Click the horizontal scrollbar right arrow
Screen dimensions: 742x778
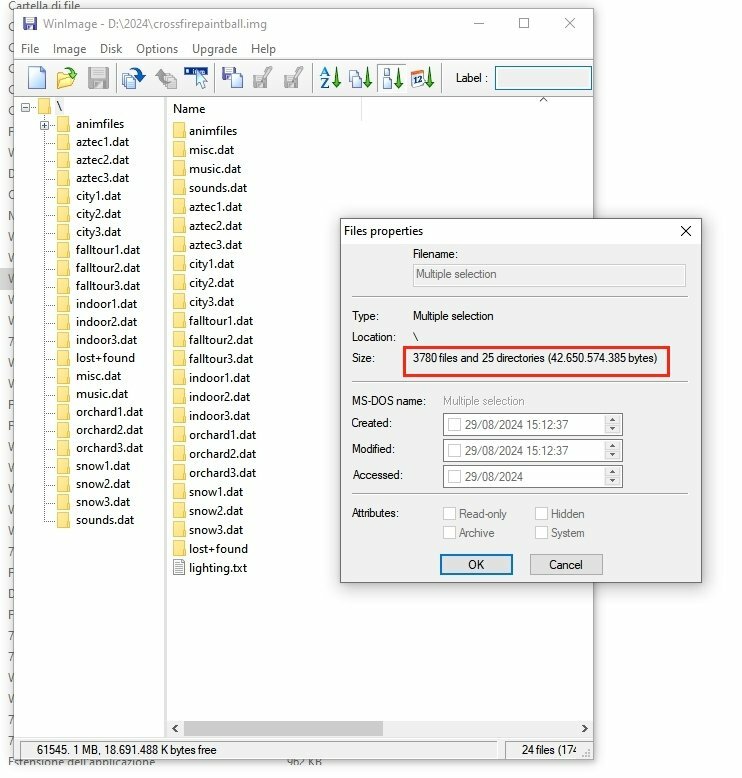click(x=584, y=729)
